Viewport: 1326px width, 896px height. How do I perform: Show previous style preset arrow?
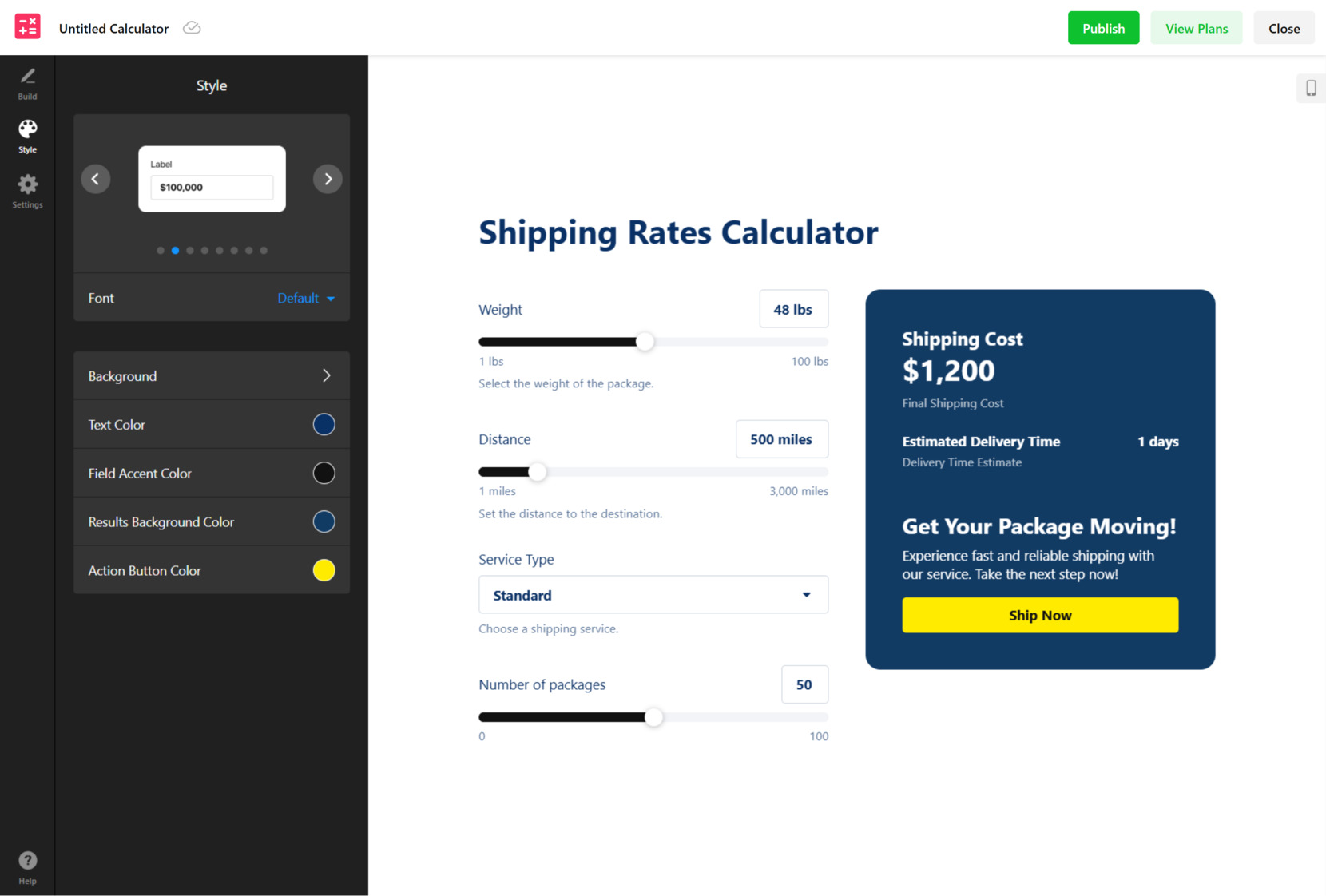pos(96,179)
